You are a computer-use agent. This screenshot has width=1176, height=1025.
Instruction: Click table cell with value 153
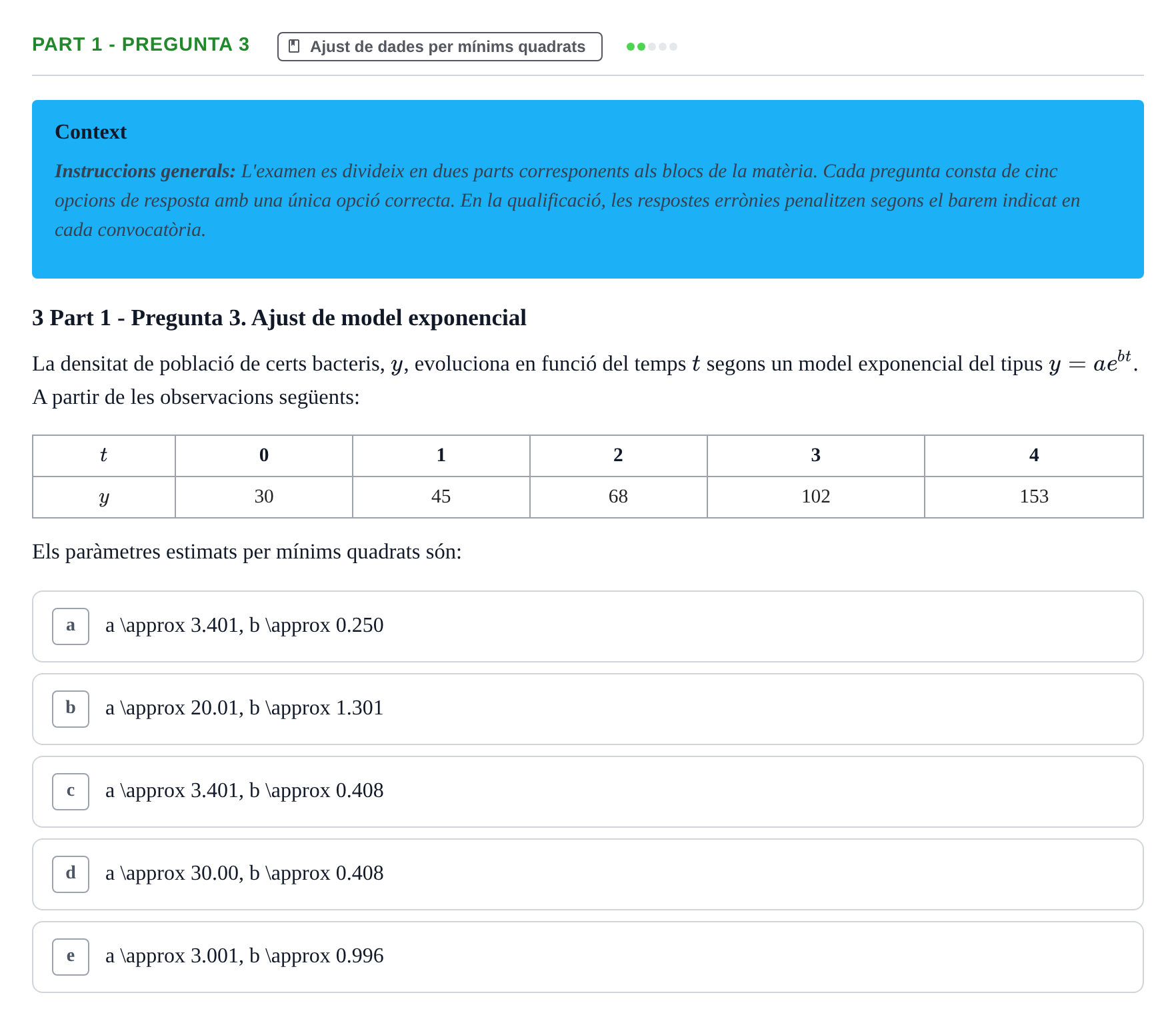1034,497
